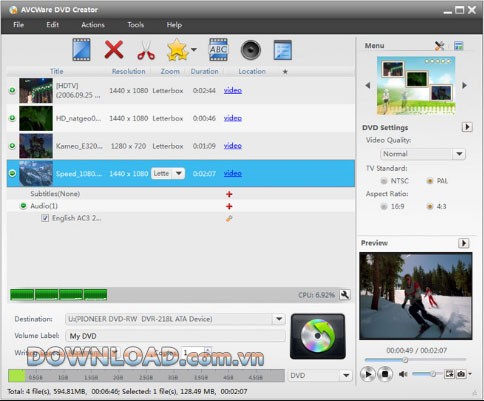Click the menu edit tools icon
The height and width of the screenshot is (401, 484).
(440, 45)
